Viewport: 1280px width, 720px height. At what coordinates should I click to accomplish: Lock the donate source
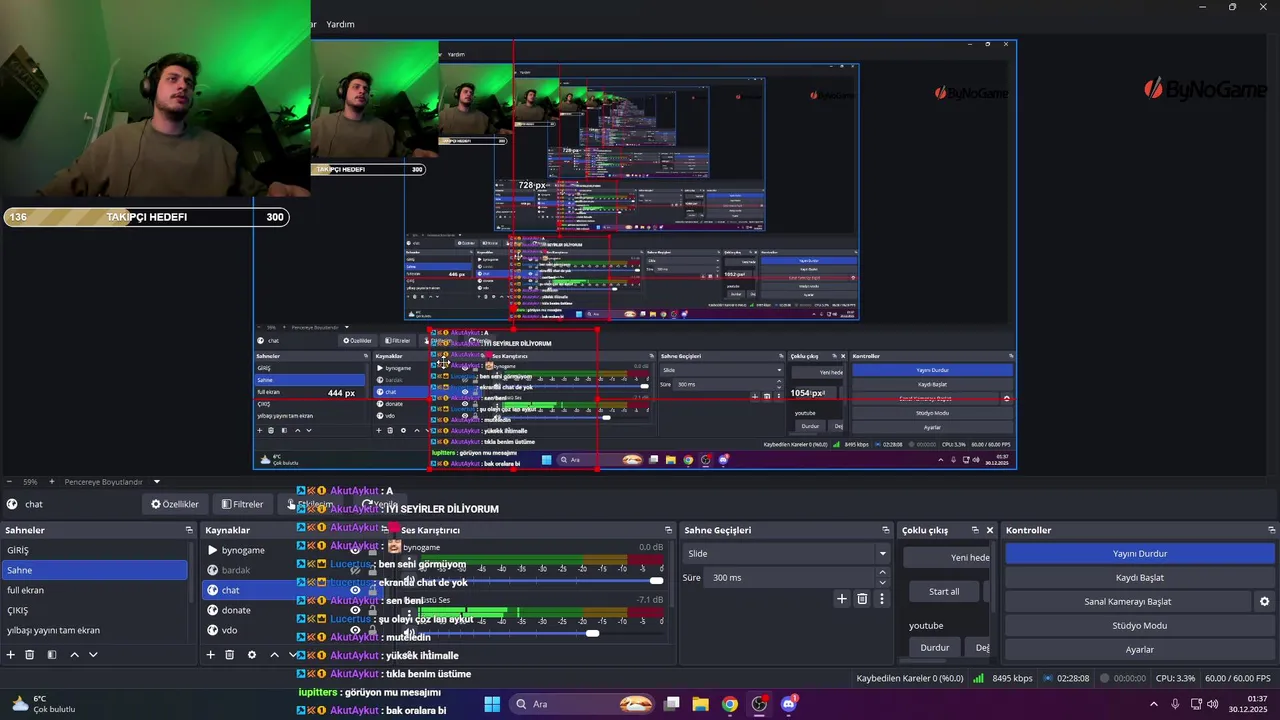(373, 610)
